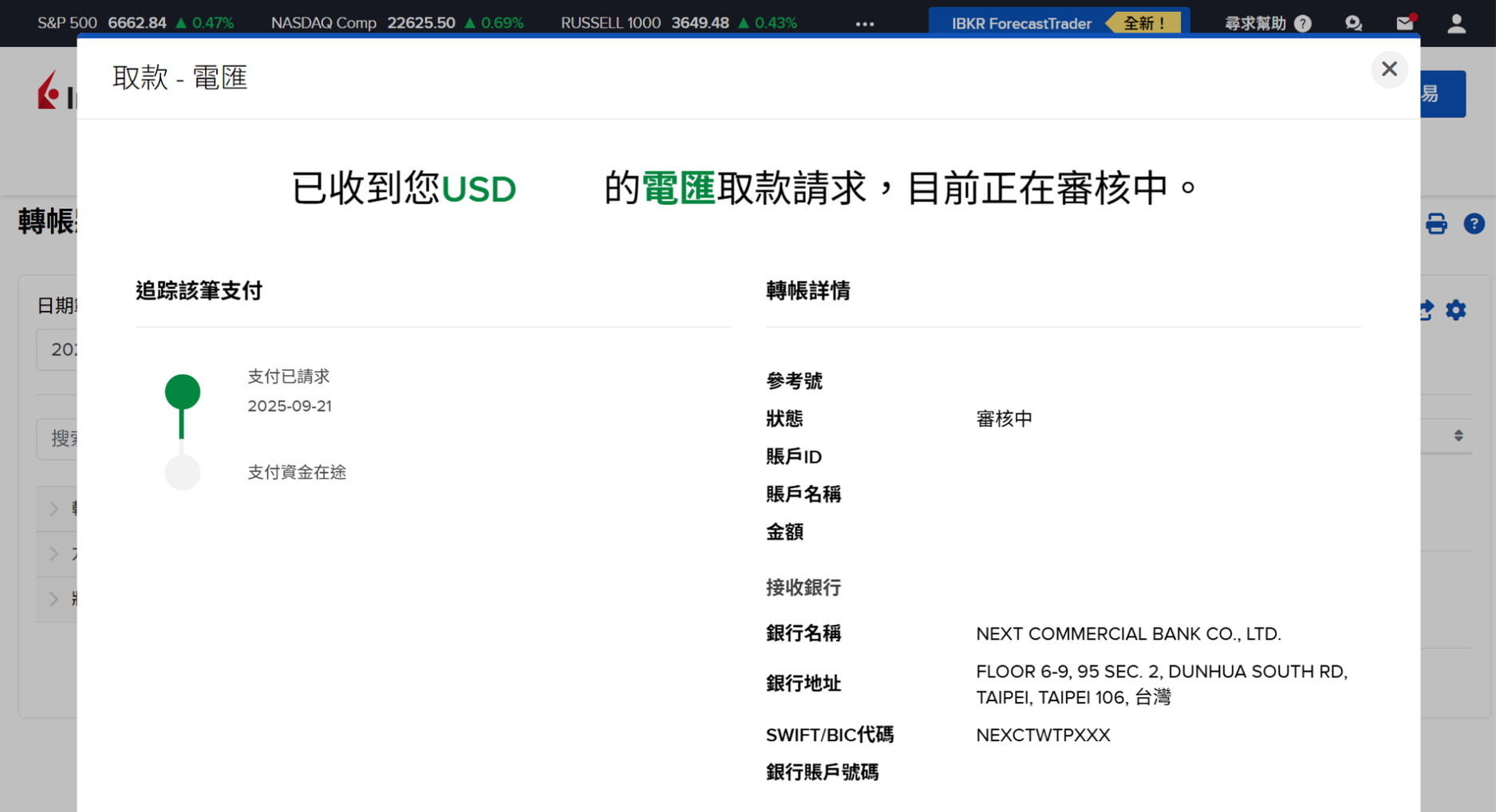This screenshot has height=812, width=1496.
Task: Click the settings gear icon
Action: pos(1456,310)
